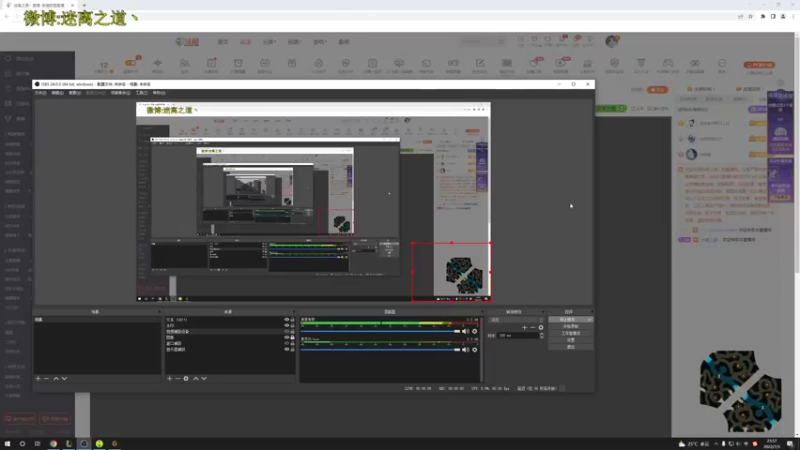Decrease transition duration with down arrow
800x450 pixels.
541,337
